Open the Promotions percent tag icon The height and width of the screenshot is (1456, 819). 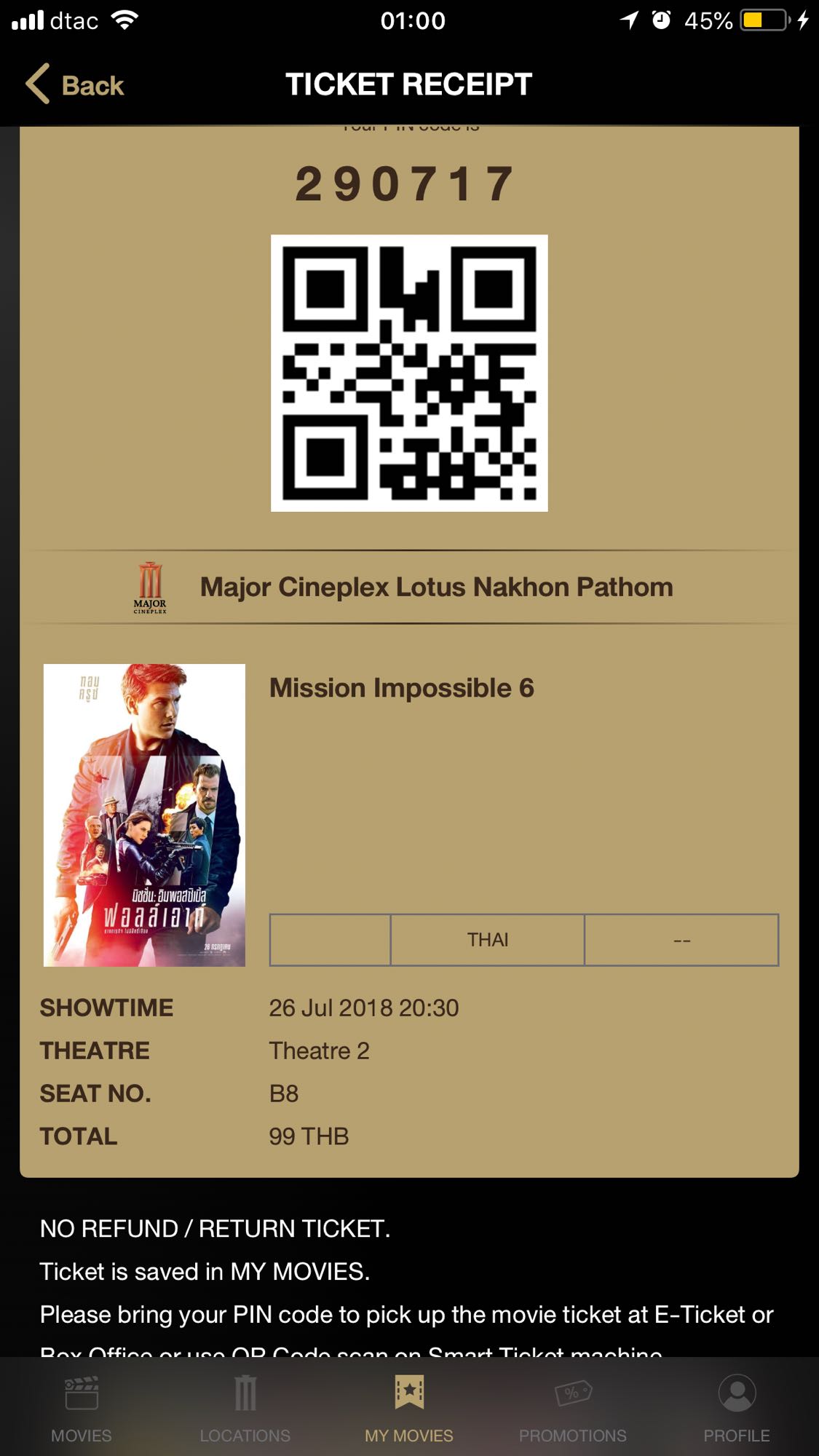point(573,1393)
